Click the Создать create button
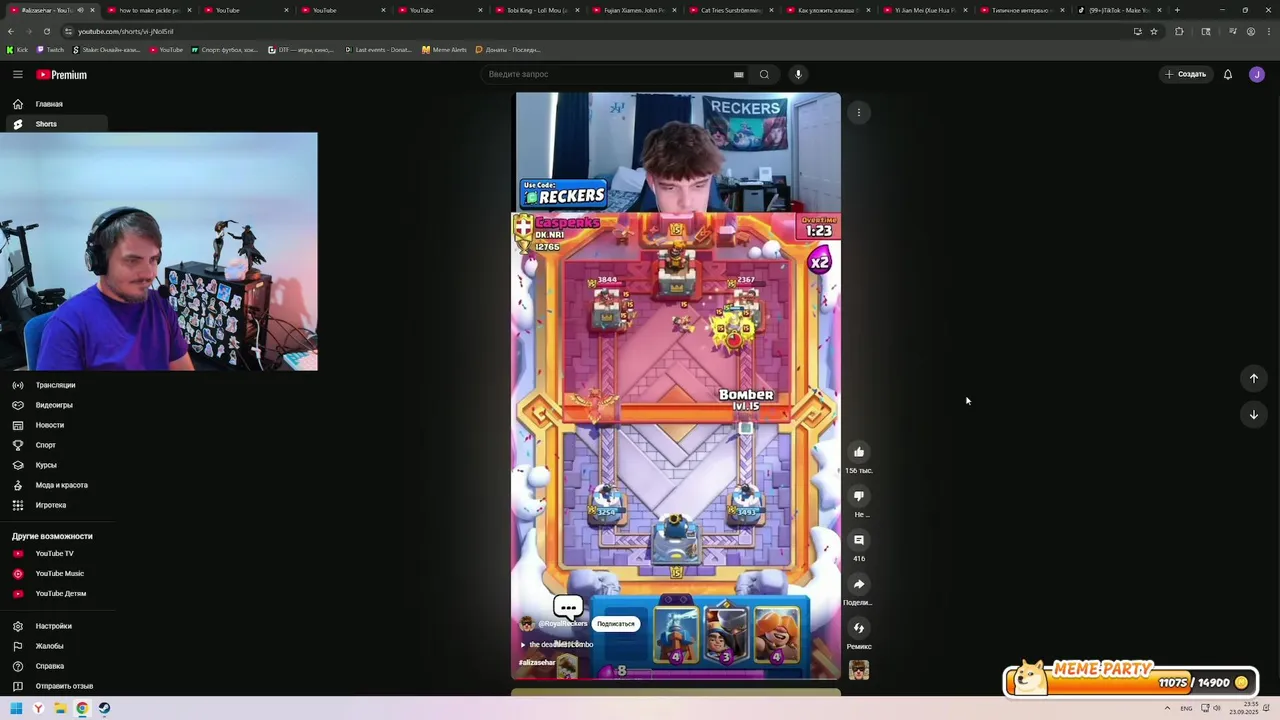The height and width of the screenshot is (720, 1280). pyautogui.click(x=1185, y=74)
